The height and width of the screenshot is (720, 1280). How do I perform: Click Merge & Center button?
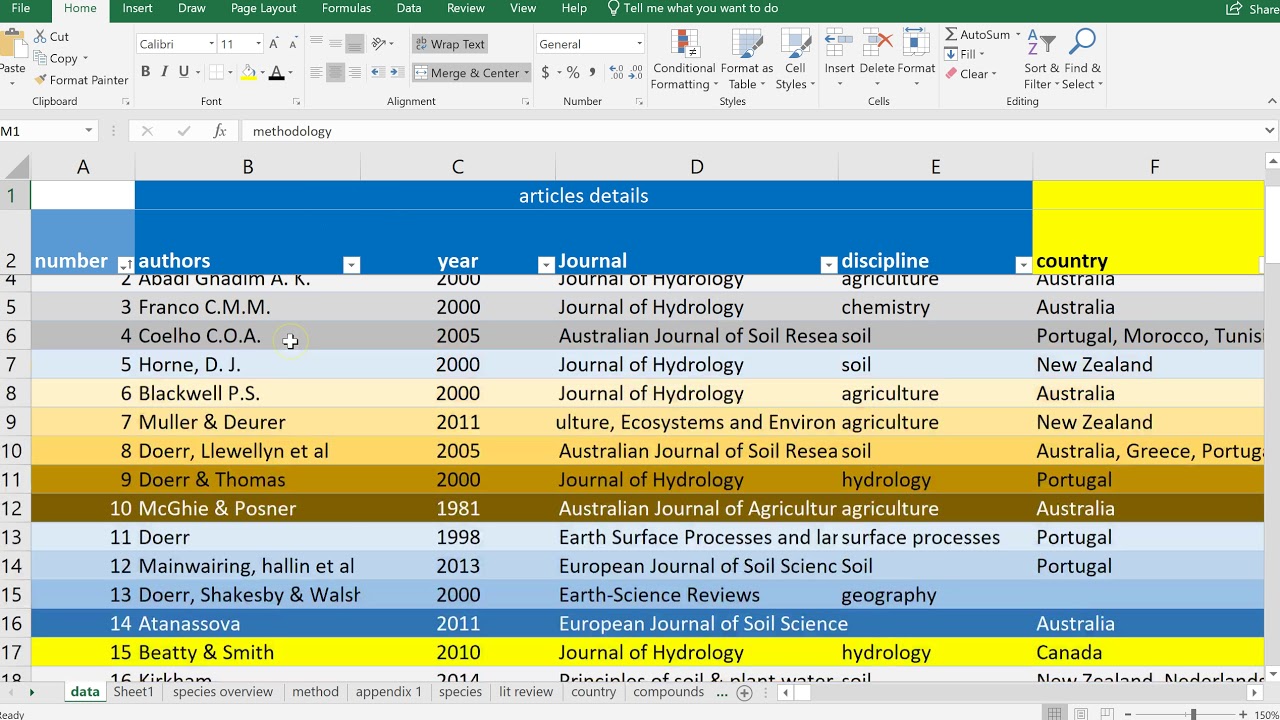[466, 73]
